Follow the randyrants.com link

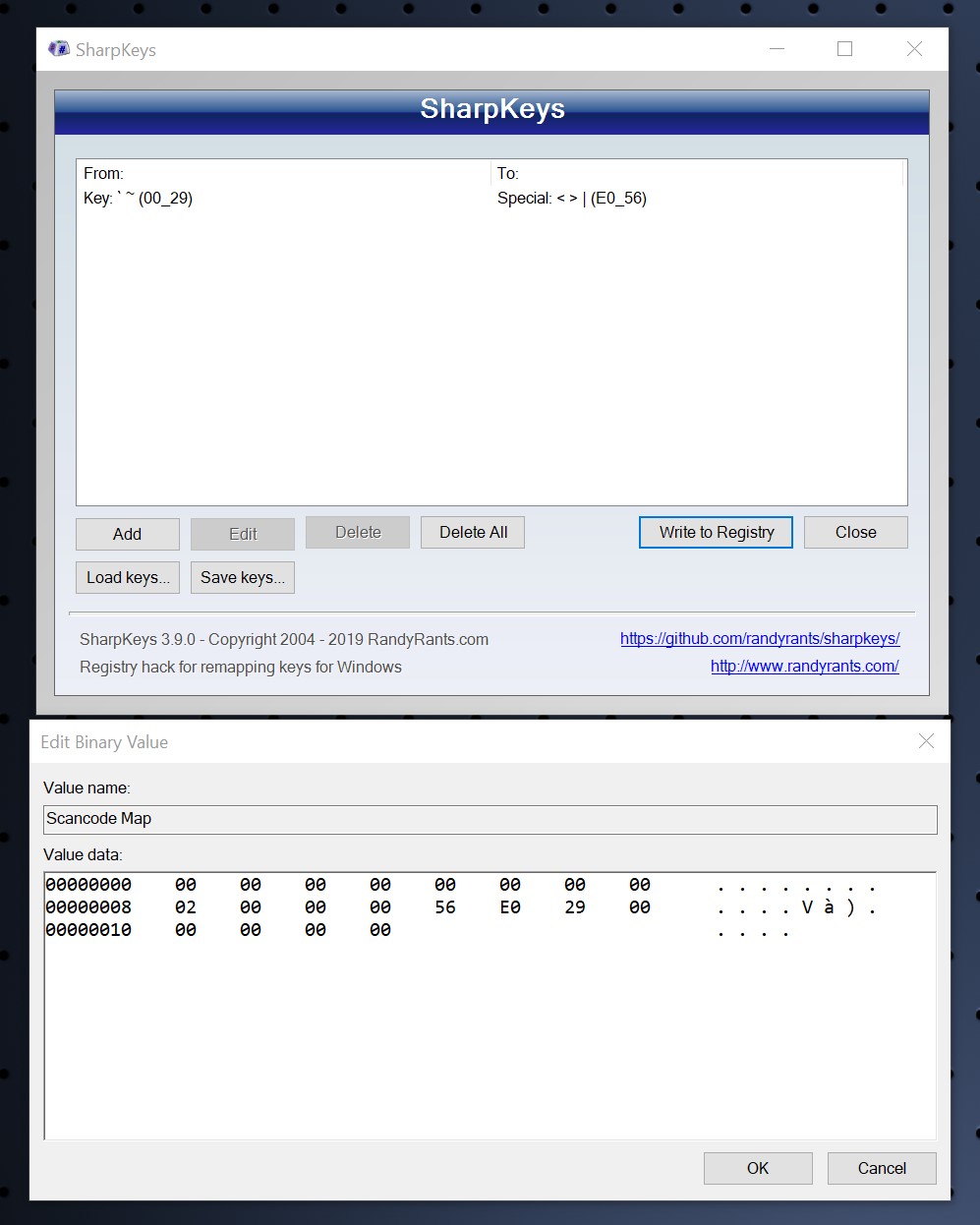coord(804,666)
